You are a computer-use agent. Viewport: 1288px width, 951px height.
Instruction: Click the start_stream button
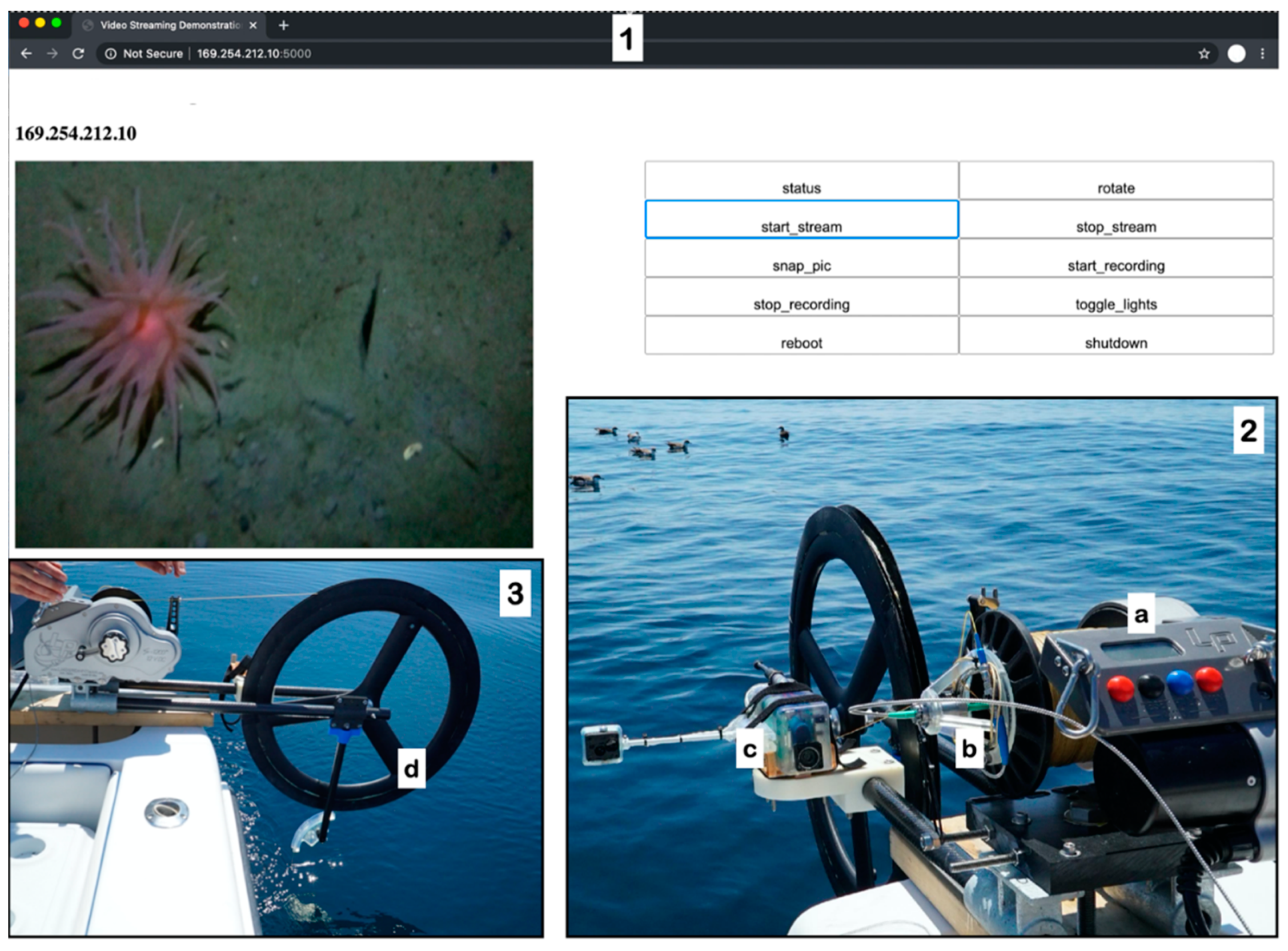point(801,219)
